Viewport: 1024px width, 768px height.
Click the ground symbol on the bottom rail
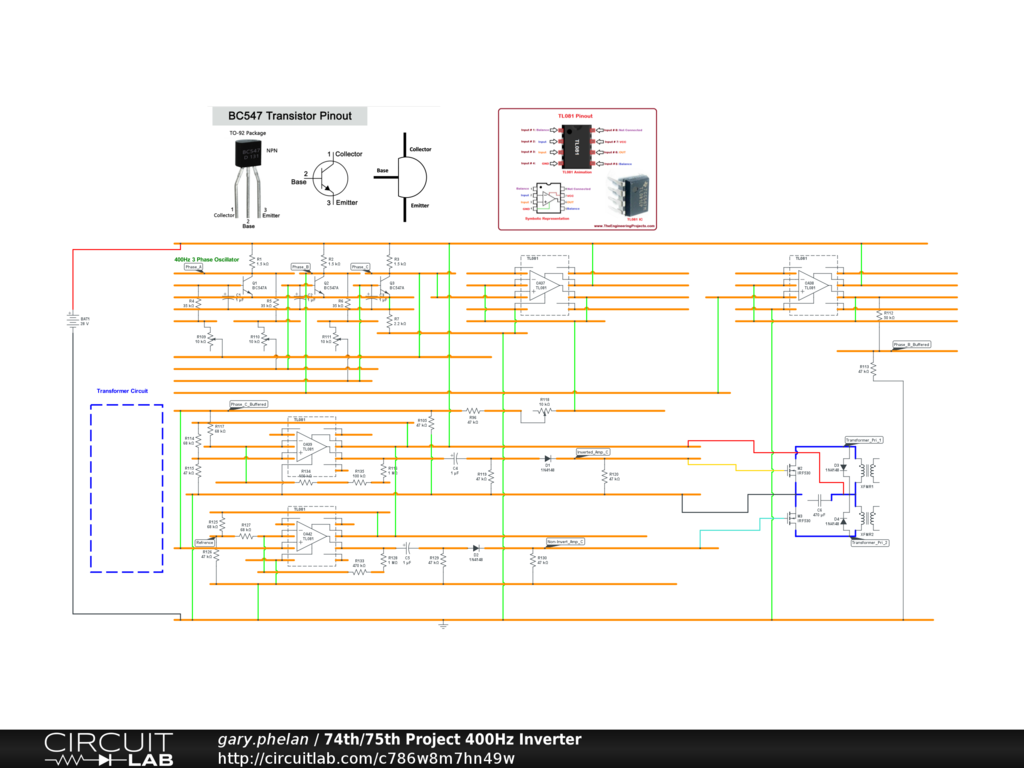(443, 626)
